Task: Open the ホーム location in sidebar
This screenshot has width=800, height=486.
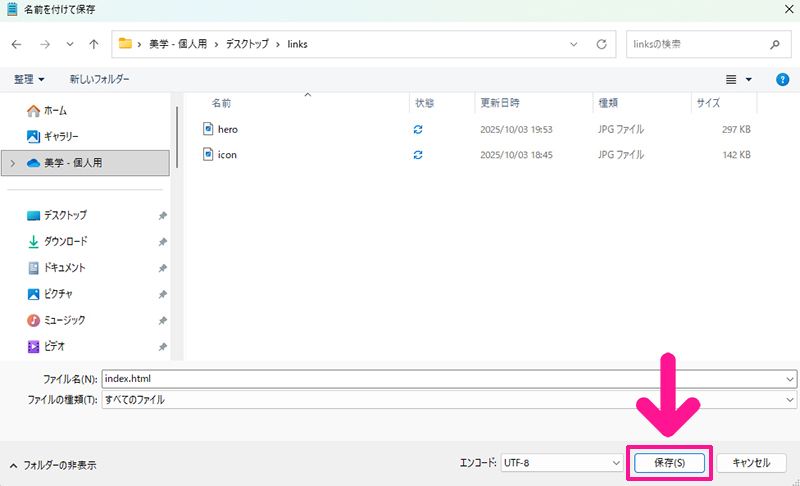Action: (54, 111)
